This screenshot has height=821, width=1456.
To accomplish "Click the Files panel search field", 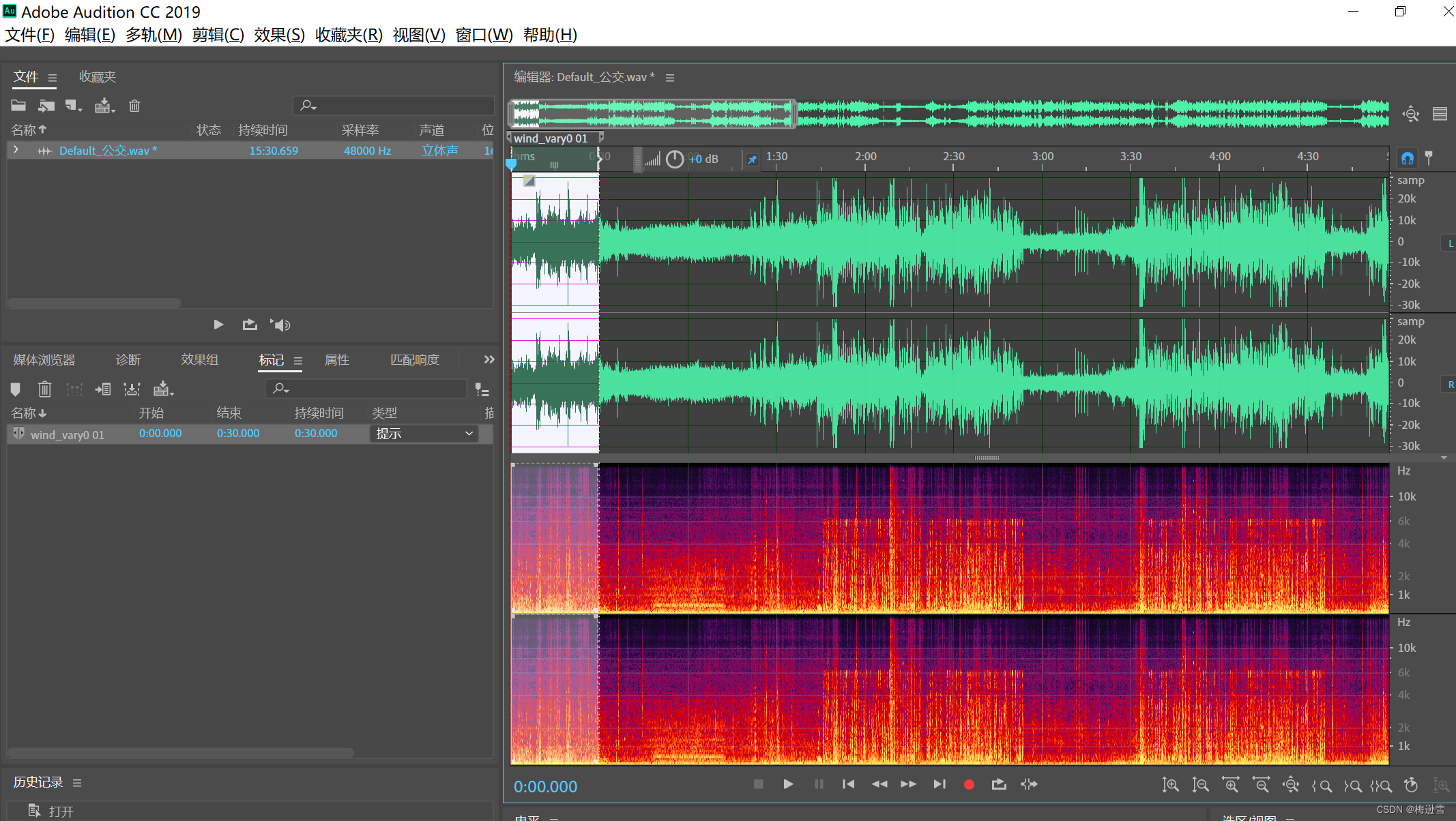I will point(396,106).
